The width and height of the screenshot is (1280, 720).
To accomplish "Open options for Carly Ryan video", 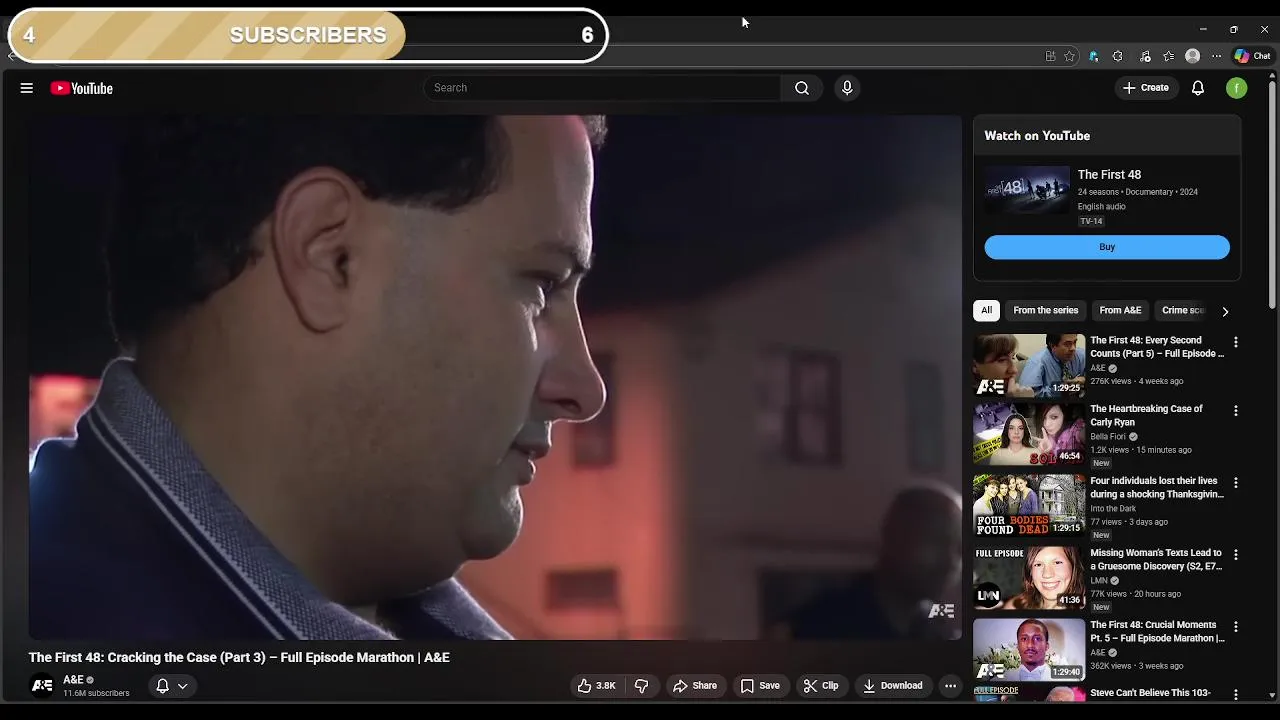I will pyautogui.click(x=1236, y=411).
